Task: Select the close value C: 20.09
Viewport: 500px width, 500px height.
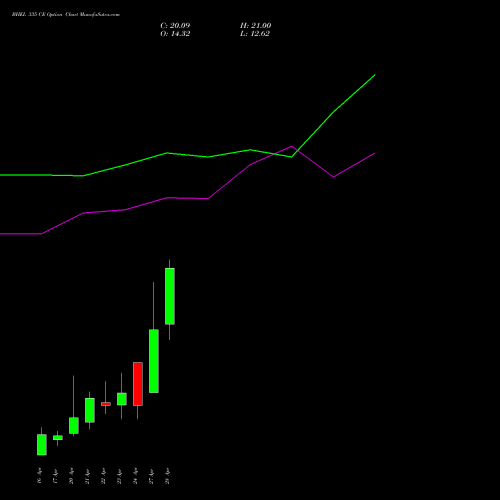Action: click(x=175, y=26)
